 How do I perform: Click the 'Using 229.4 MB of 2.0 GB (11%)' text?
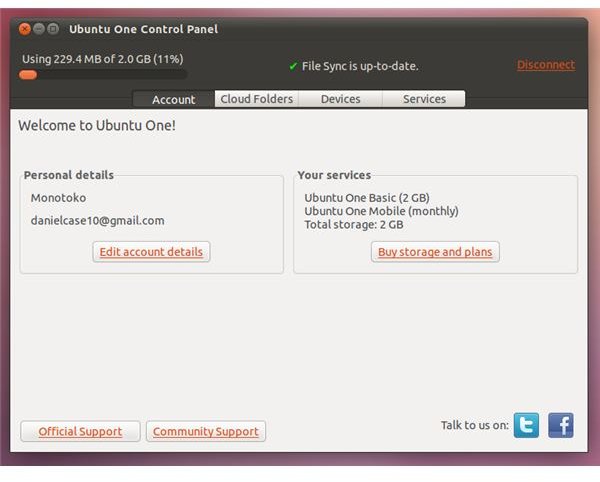click(x=103, y=59)
